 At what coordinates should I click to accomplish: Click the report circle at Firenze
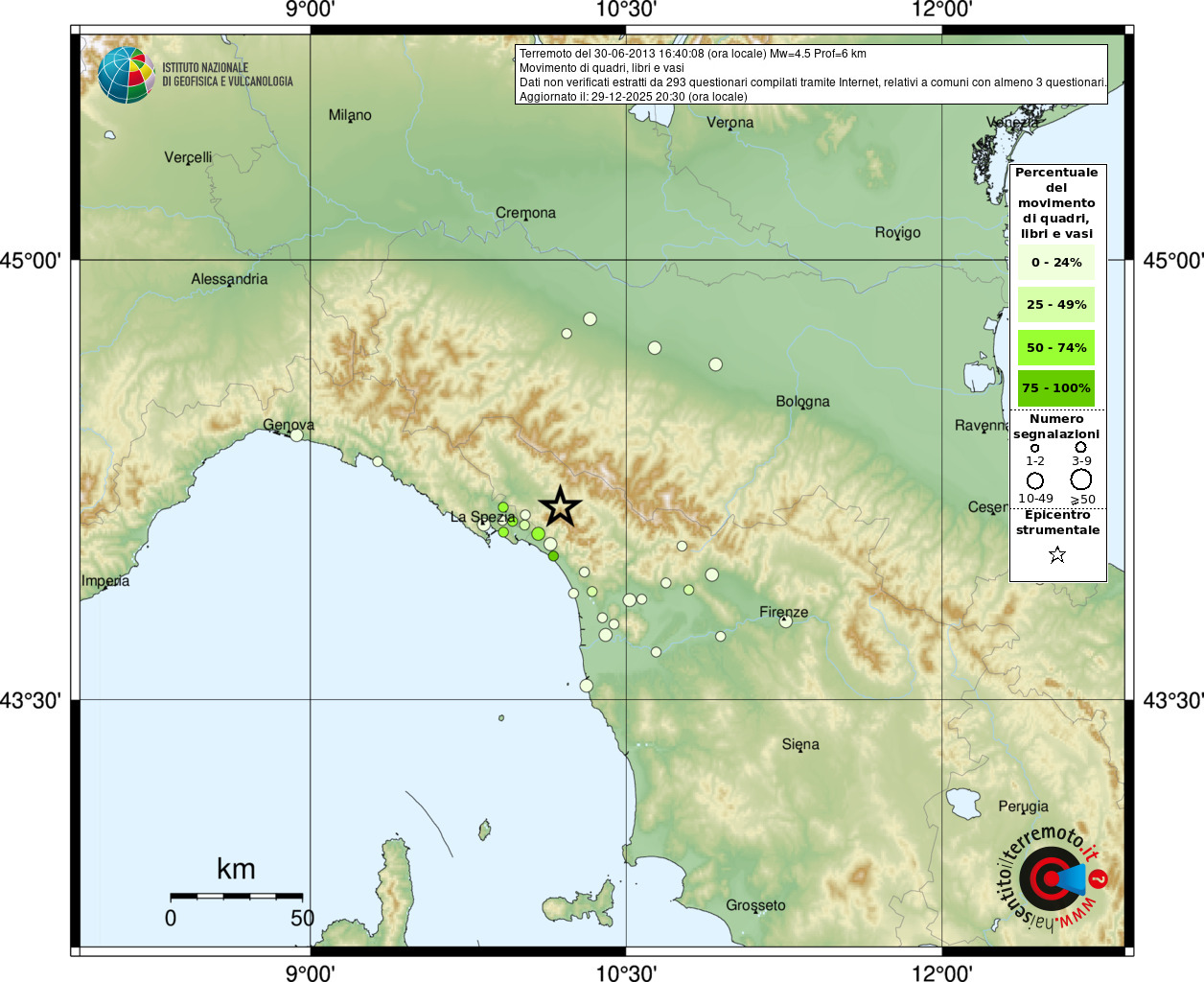click(785, 620)
